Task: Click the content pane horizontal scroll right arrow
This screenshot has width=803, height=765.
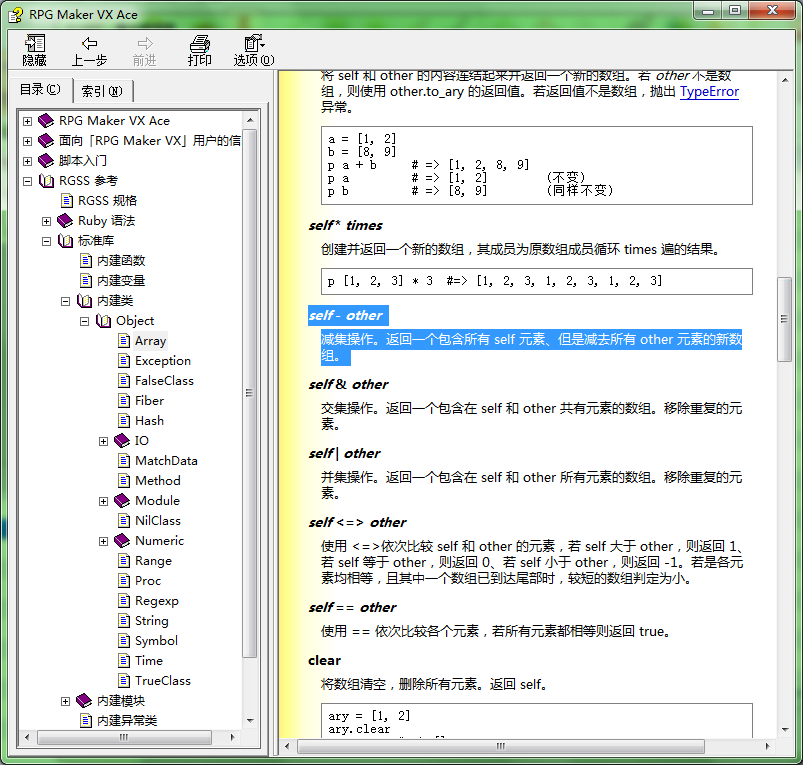Action: coord(767,746)
